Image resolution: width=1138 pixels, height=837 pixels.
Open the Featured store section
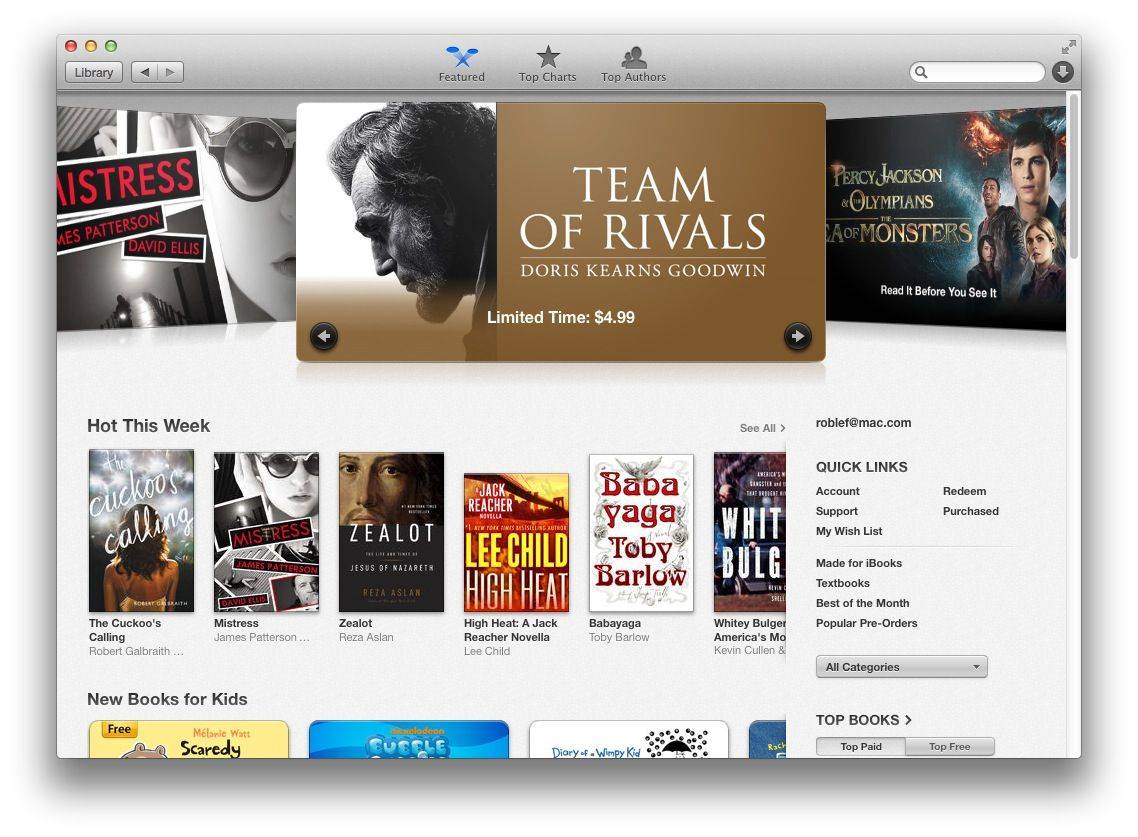pyautogui.click(x=461, y=64)
